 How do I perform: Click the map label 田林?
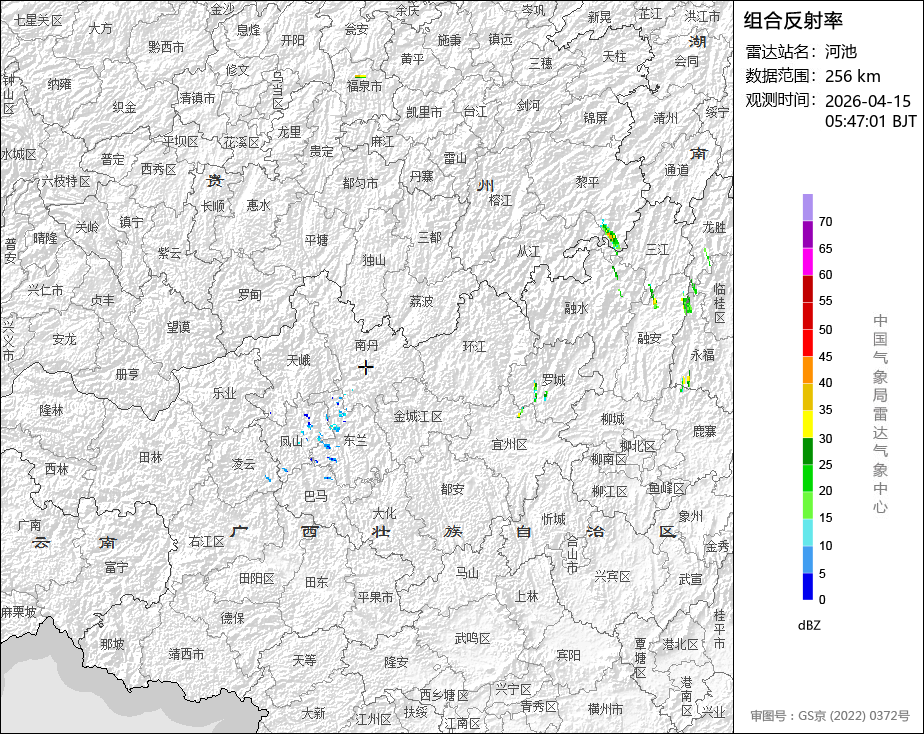(151, 457)
